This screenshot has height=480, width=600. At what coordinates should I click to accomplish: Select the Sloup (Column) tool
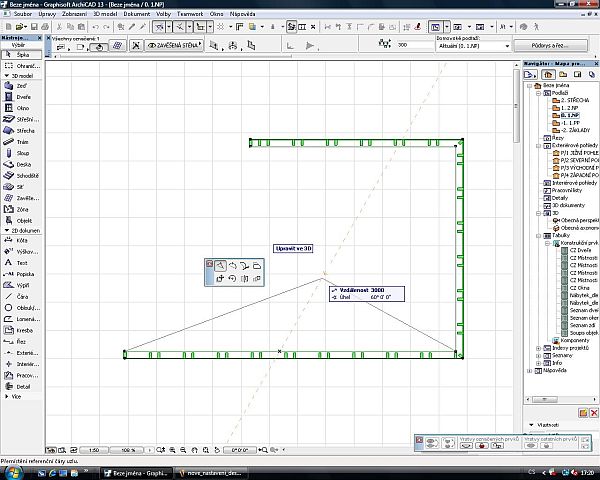[21, 153]
